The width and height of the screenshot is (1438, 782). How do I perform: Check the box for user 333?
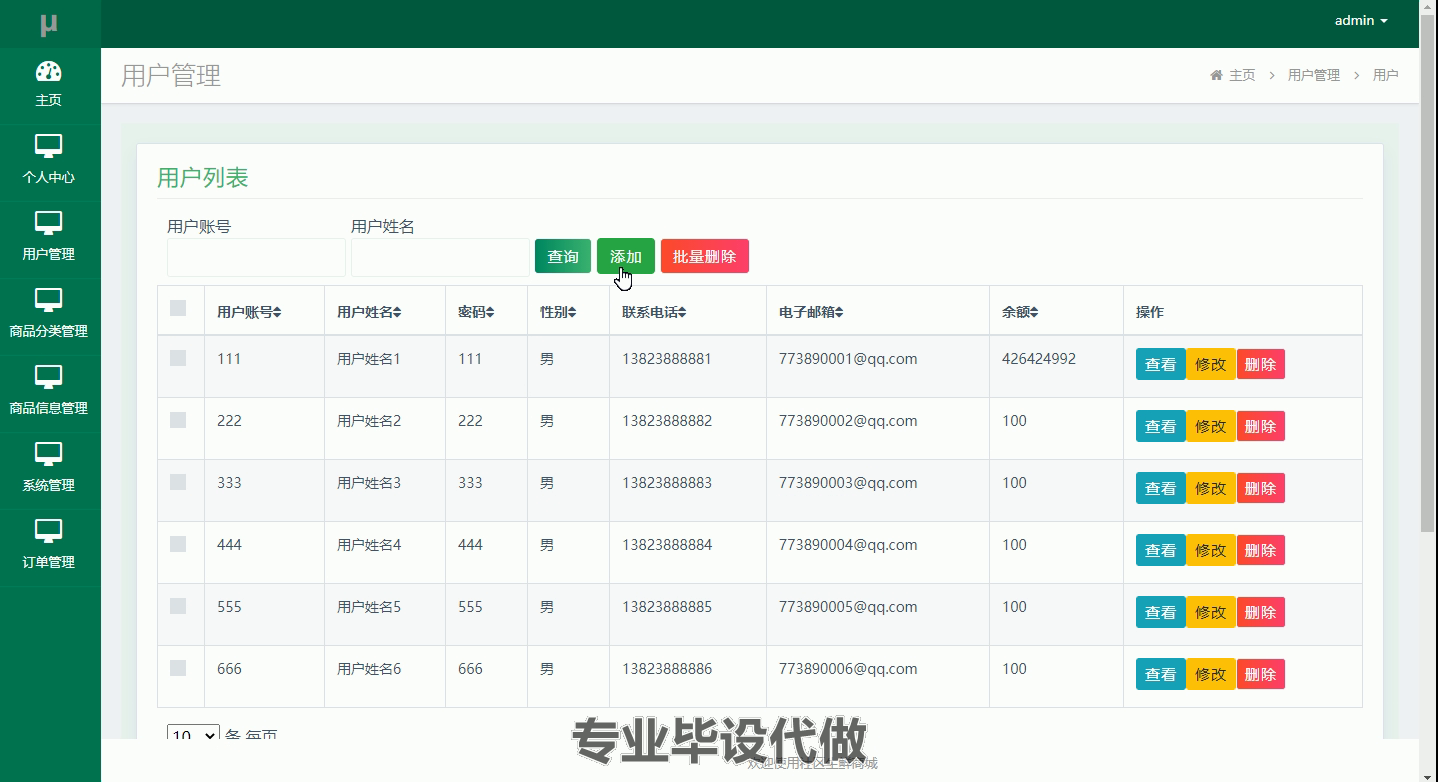click(x=178, y=482)
